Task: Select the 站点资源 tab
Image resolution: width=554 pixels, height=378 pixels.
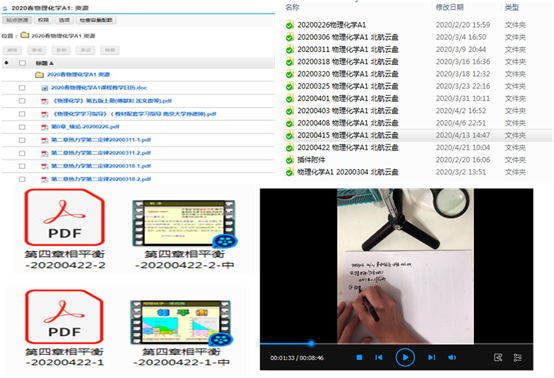Action: point(17,20)
